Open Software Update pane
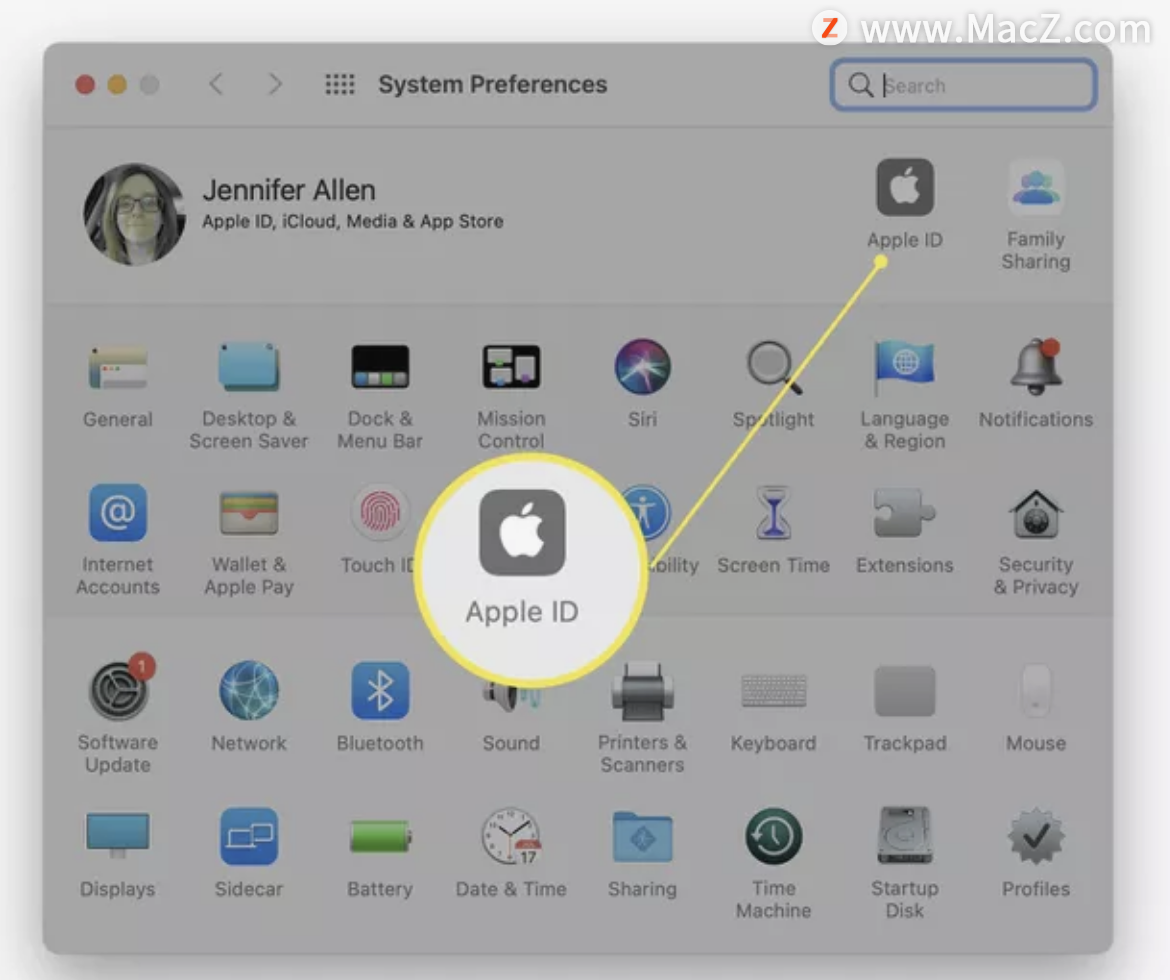Viewport: 1170px width, 980px height. coord(119,689)
